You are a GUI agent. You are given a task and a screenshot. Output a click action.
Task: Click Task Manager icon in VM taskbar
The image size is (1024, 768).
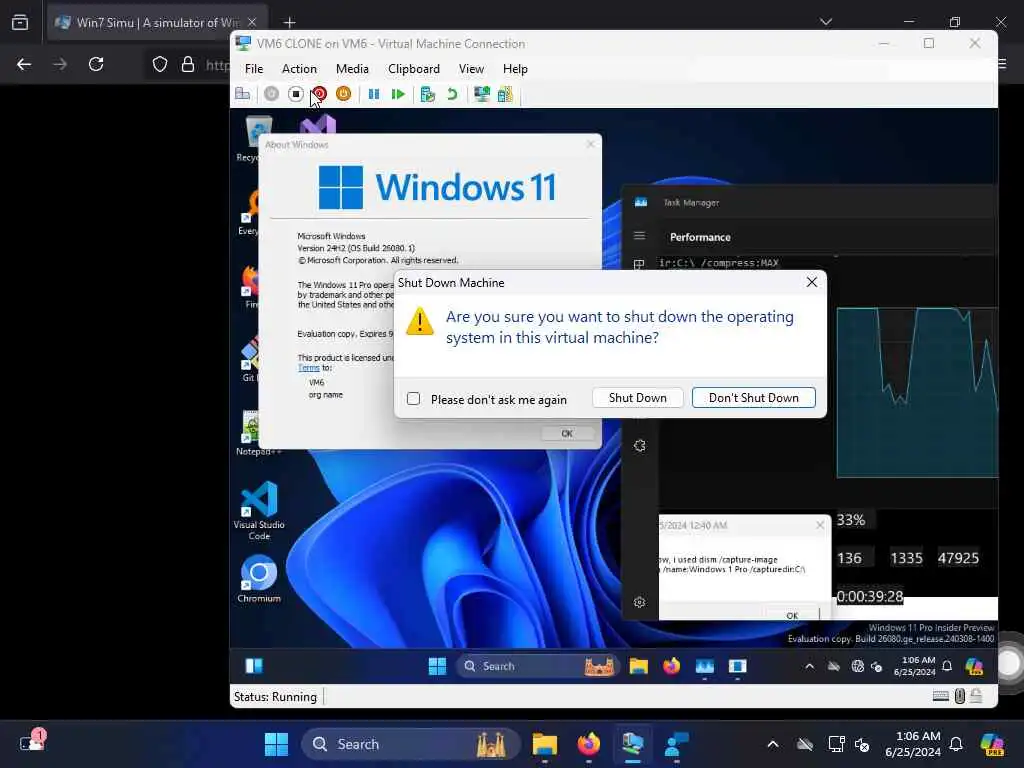pos(705,665)
